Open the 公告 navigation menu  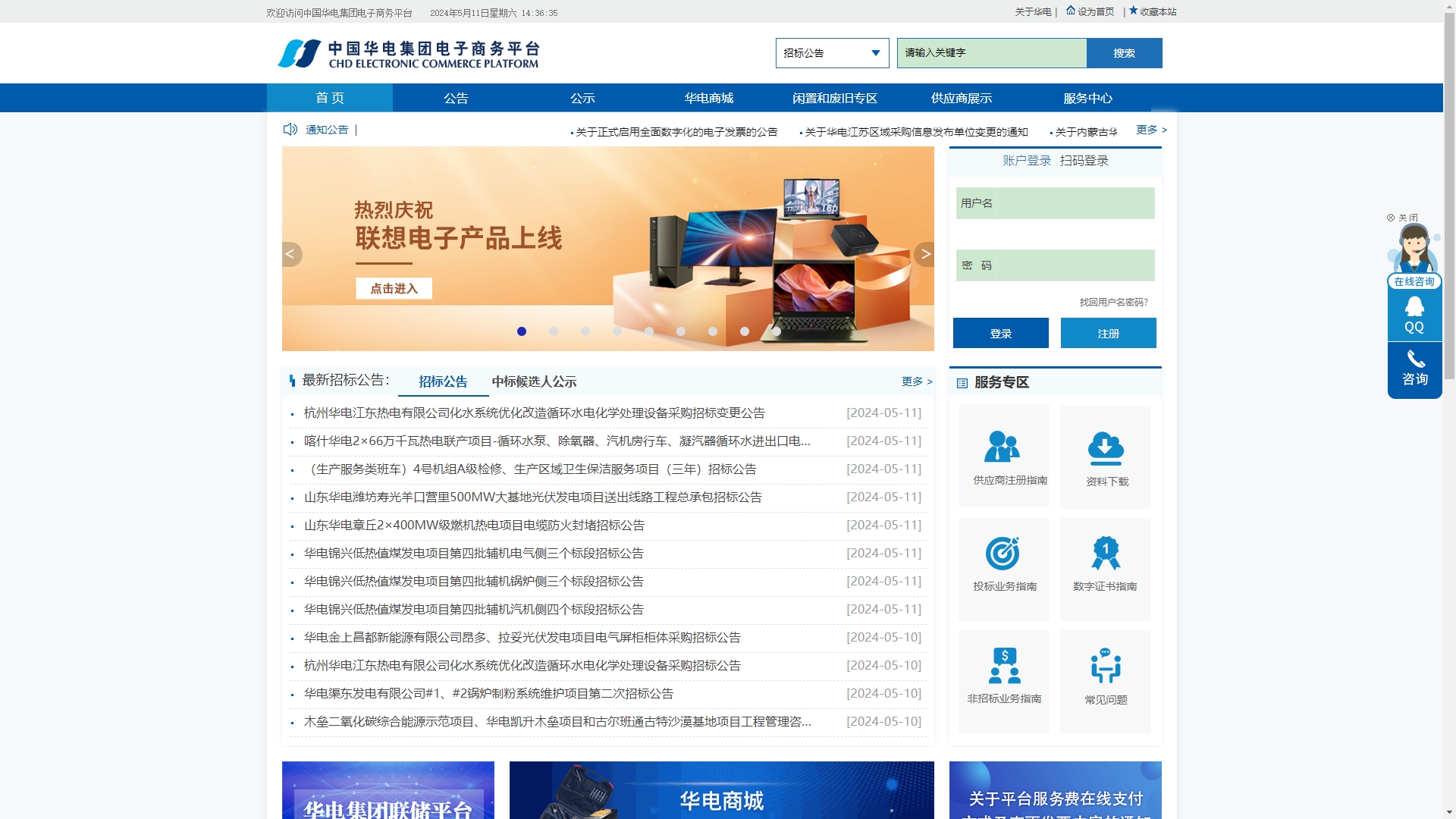pos(456,98)
